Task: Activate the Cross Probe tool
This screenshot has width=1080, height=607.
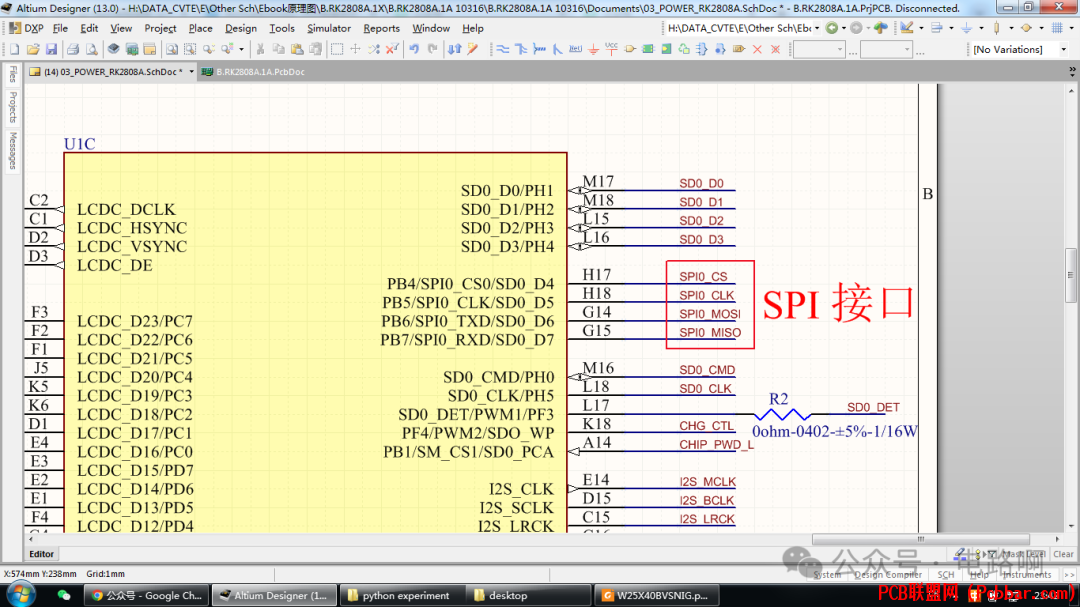Action: click(472, 50)
